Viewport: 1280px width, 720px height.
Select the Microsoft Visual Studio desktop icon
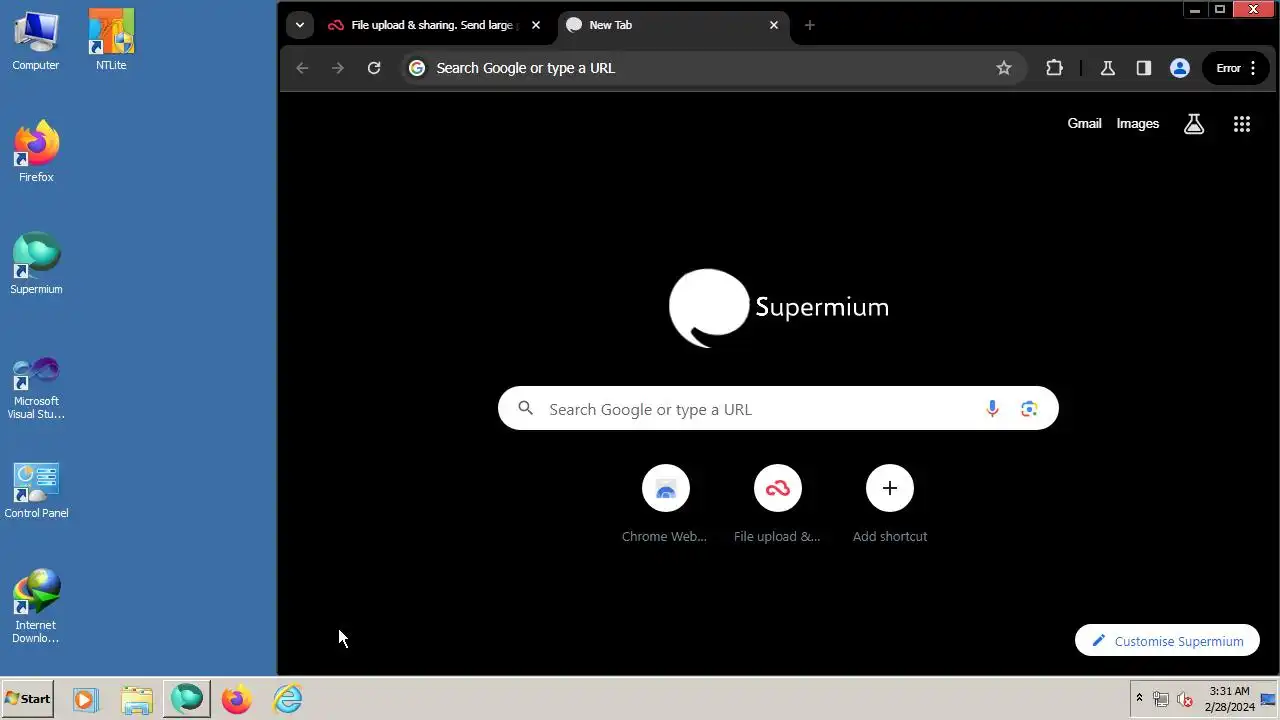tap(36, 388)
